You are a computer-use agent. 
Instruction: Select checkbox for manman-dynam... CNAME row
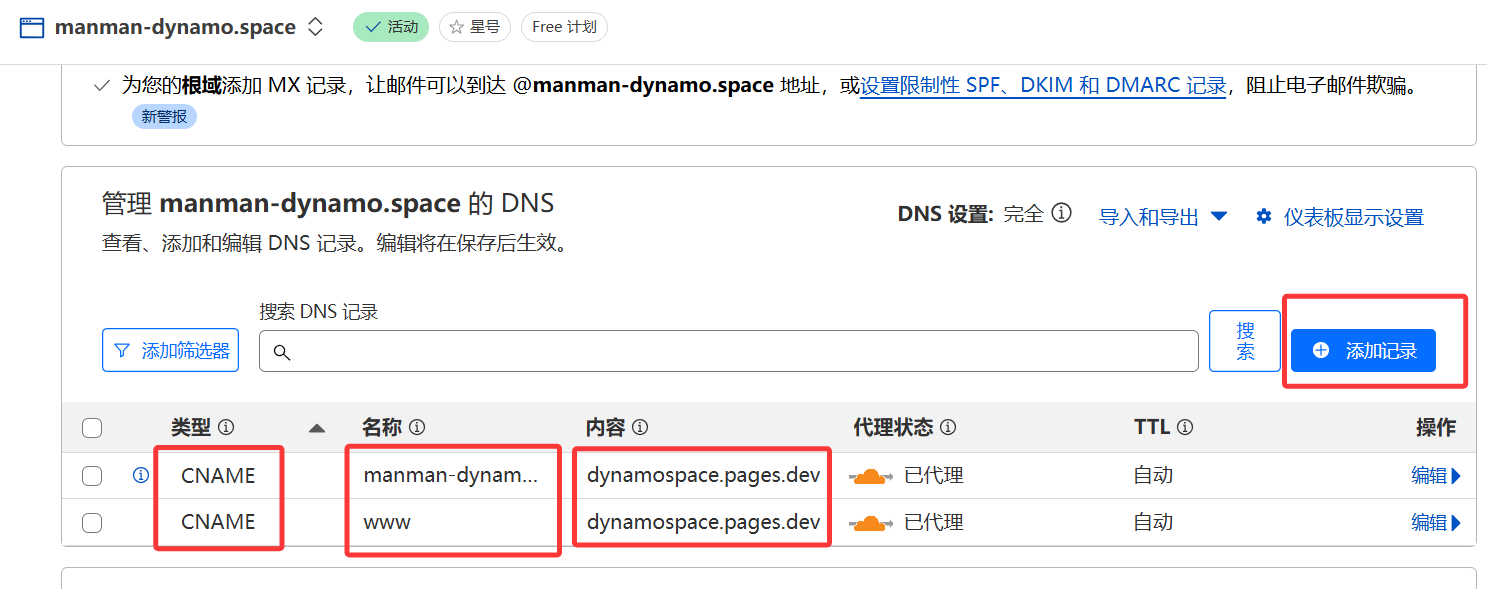tap(92, 476)
